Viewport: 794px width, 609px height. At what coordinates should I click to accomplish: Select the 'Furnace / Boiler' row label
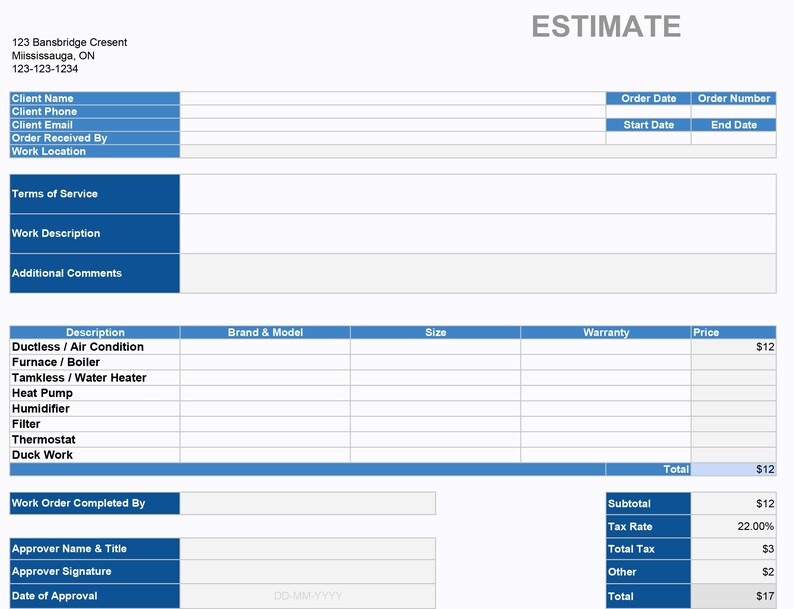click(x=95, y=362)
